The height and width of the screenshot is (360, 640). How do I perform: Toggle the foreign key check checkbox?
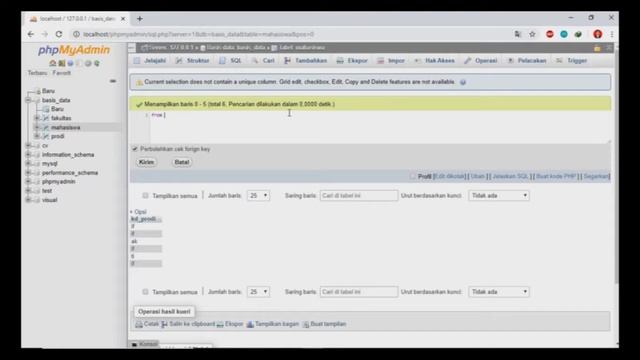[x=135, y=149]
